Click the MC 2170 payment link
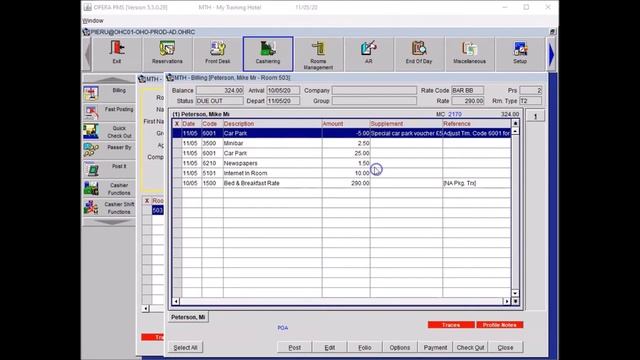The image size is (640, 360). (x=449, y=114)
